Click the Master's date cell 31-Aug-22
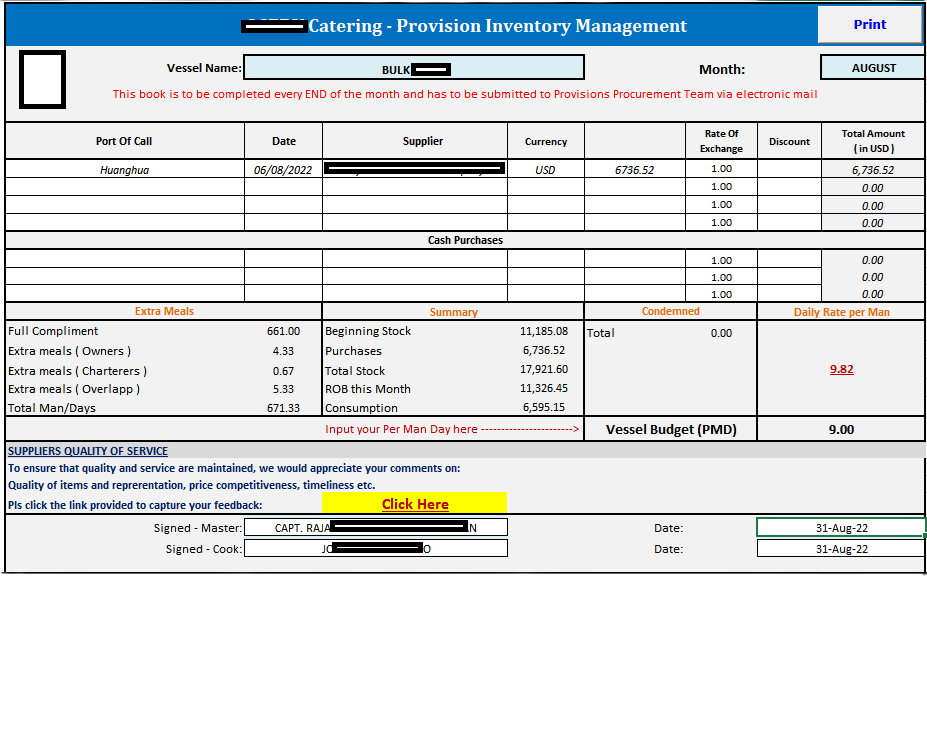Image resolution: width=927 pixels, height=738 pixels. tap(841, 527)
